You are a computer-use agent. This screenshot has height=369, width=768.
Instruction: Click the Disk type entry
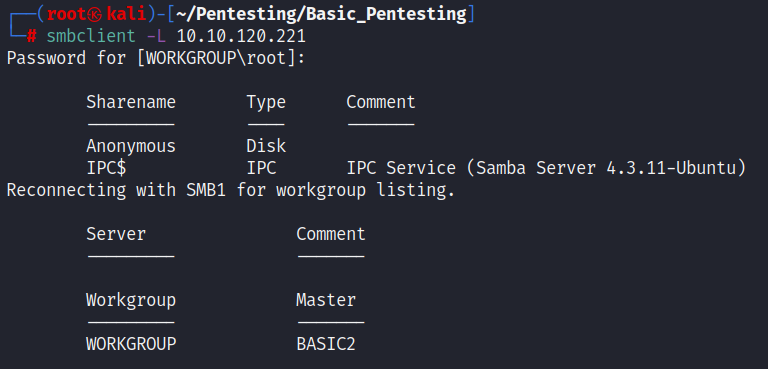tap(266, 146)
